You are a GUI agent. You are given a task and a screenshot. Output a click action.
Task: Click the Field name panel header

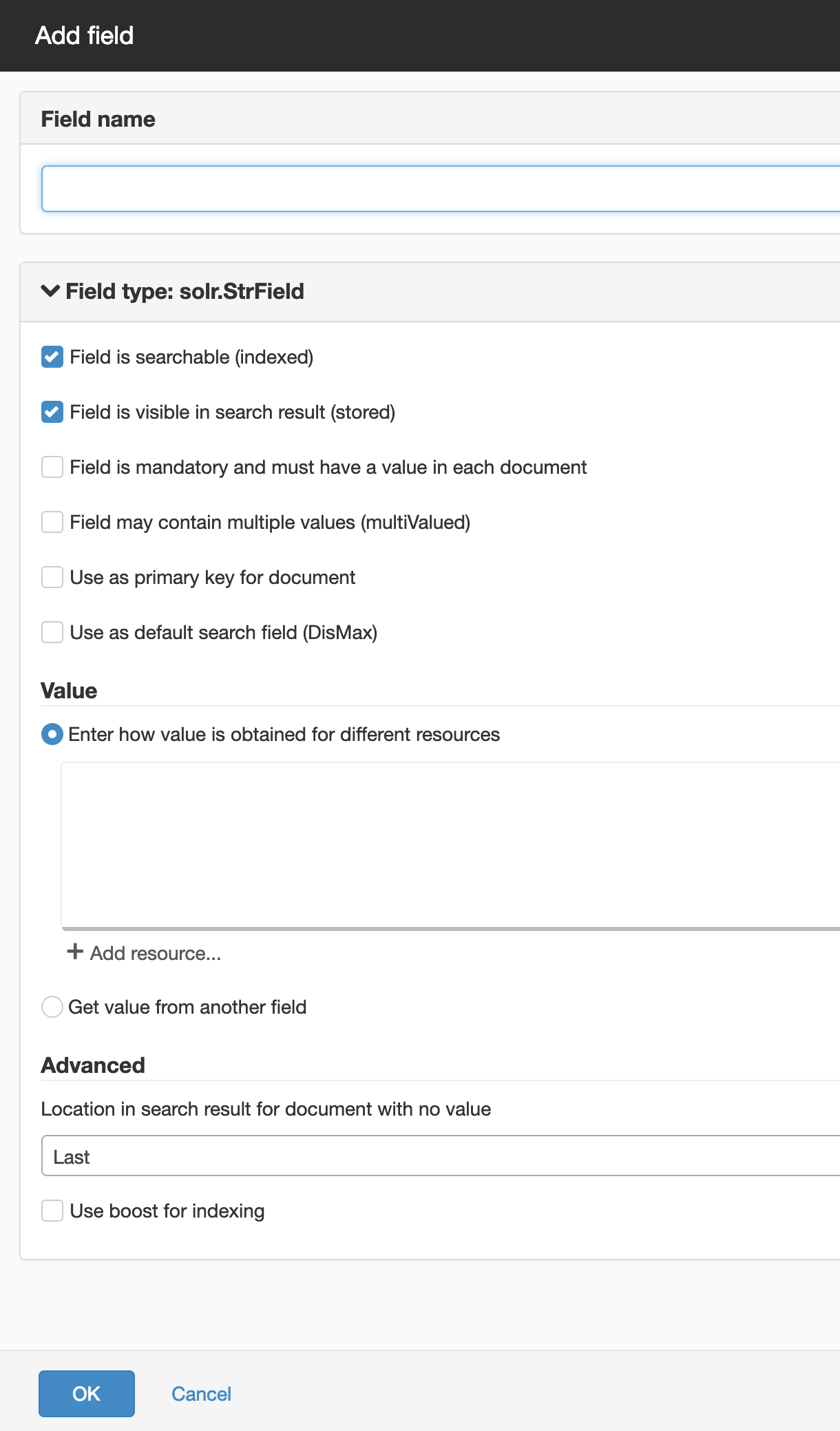point(430,118)
